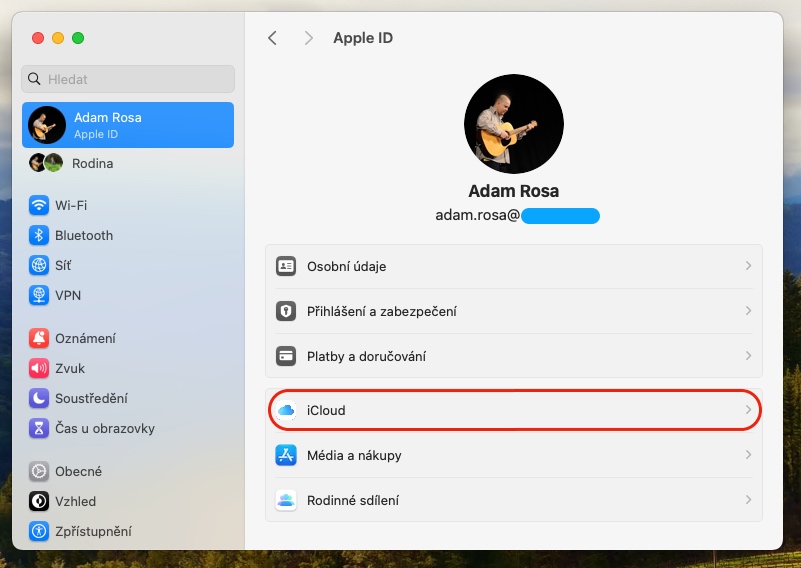Open the Osobní údaje row label
Screen dimensions: 801x568
pos(346,266)
